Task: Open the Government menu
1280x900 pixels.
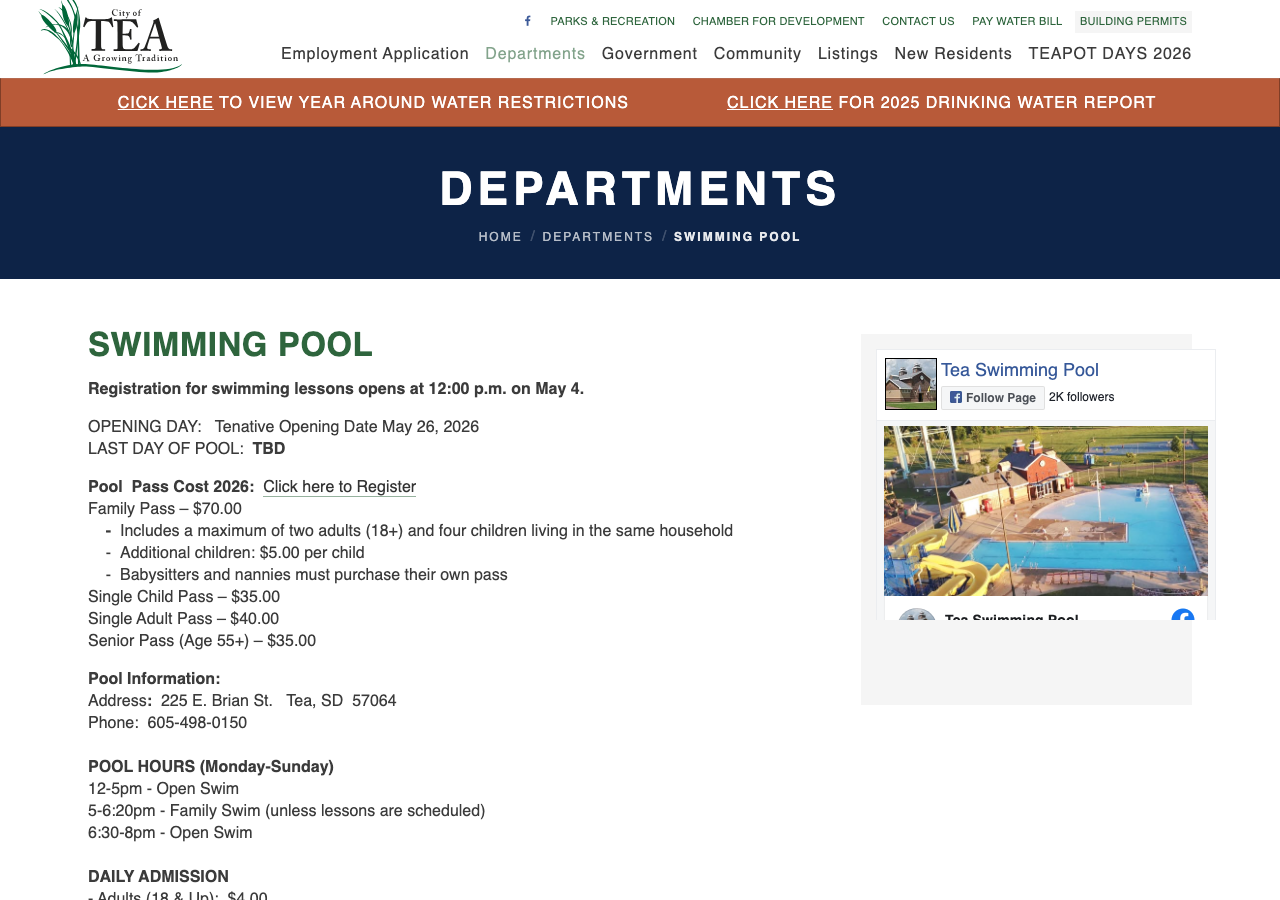Action: pos(650,54)
